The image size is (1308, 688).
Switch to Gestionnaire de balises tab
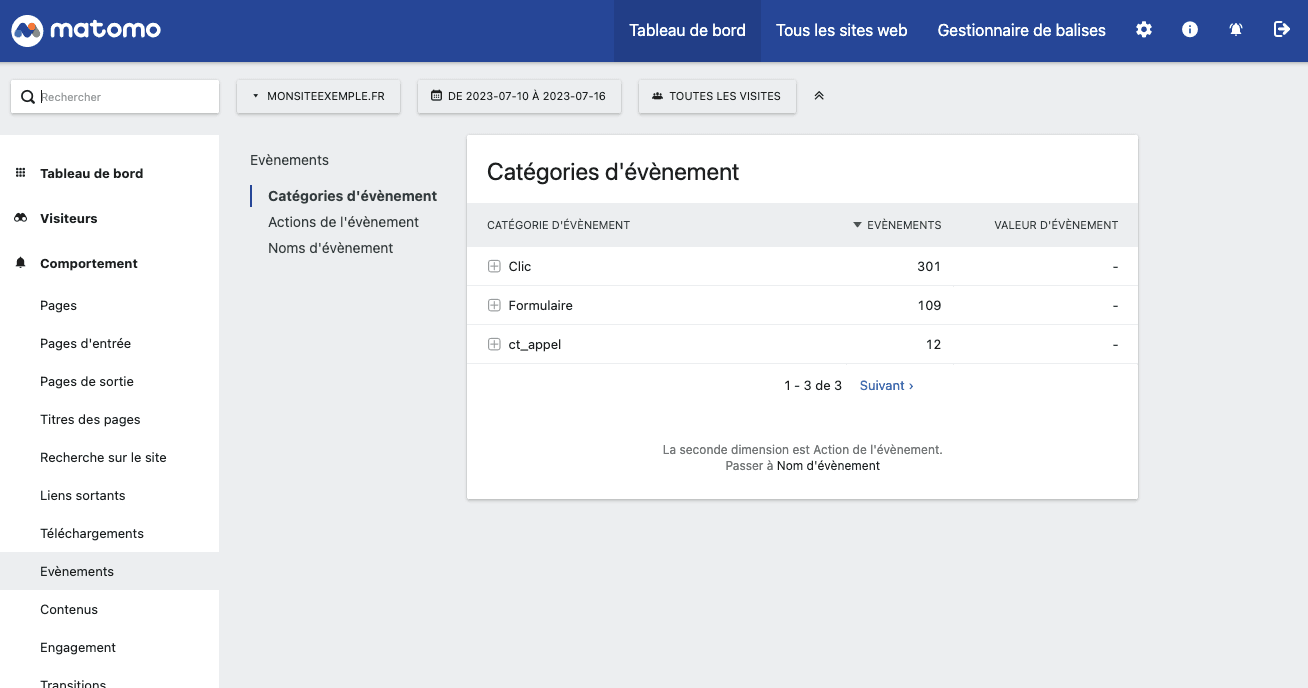pyautogui.click(x=1021, y=30)
